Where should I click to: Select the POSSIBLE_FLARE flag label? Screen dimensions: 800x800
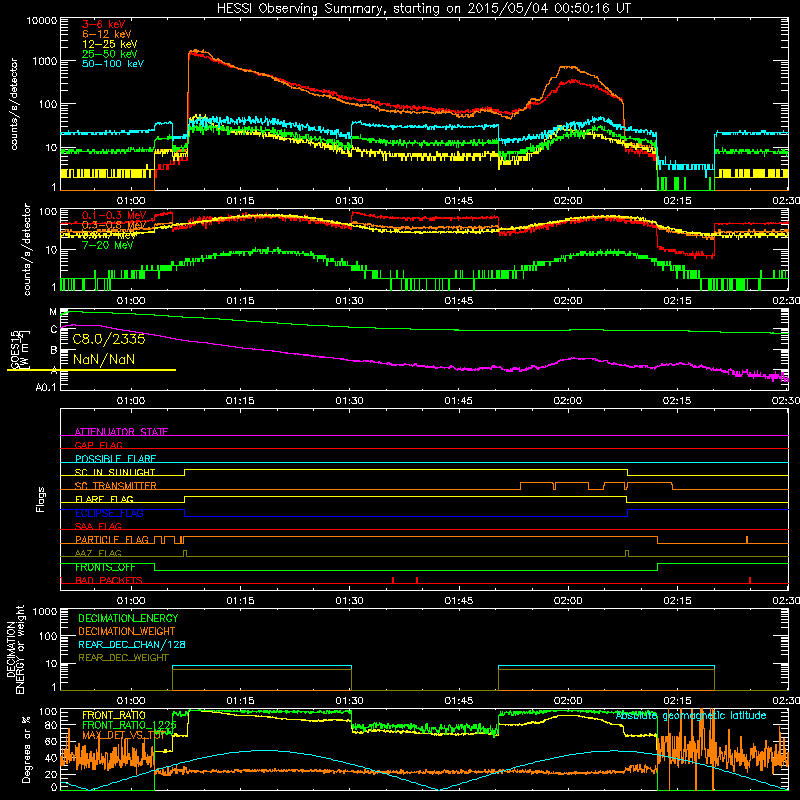[x=115, y=459]
